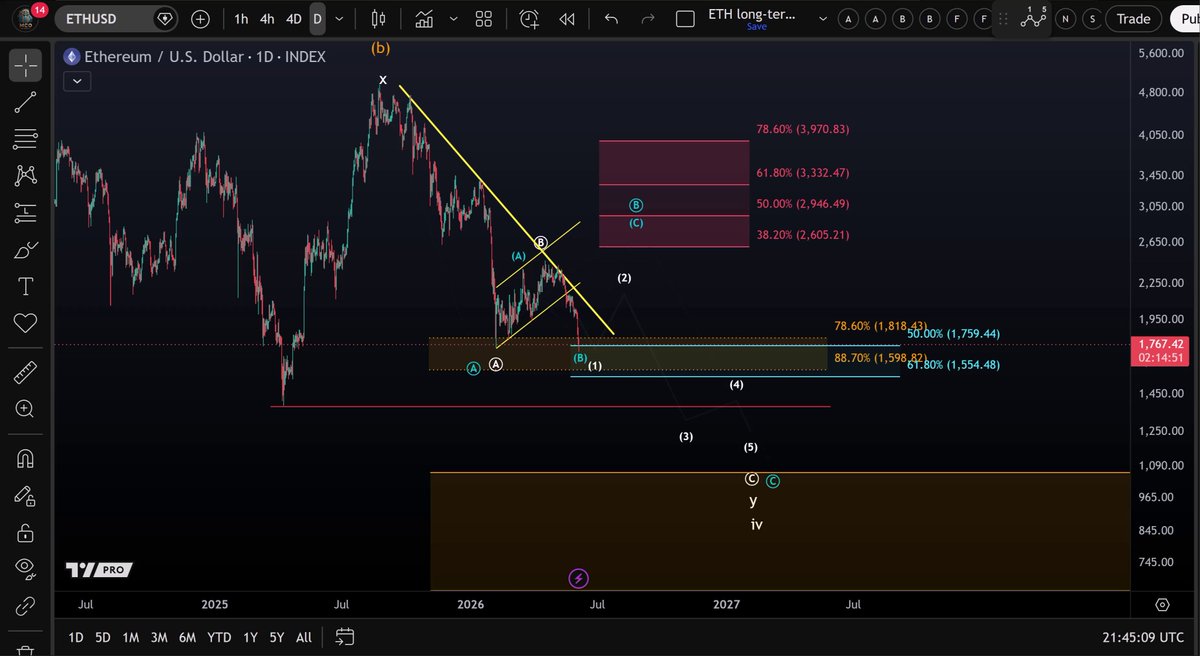Redo the last action
This screenshot has height=656, width=1200.
(x=647, y=18)
